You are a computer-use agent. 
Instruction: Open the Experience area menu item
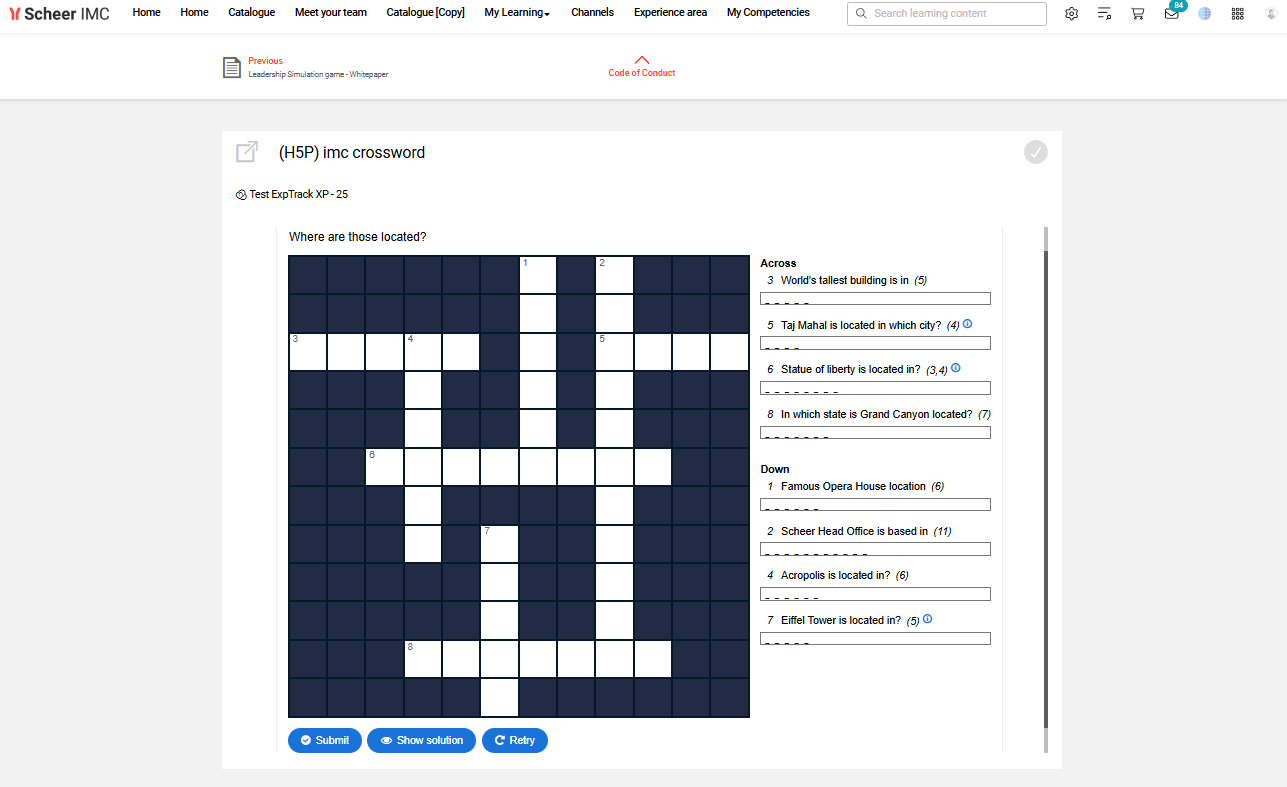669,12
